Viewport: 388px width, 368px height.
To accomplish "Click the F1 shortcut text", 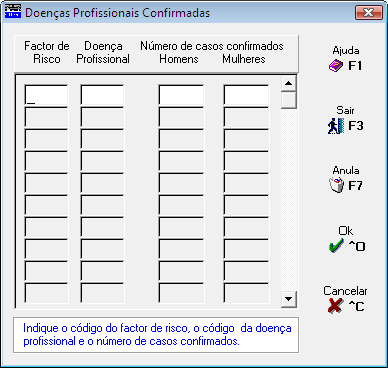I will 355,66.
